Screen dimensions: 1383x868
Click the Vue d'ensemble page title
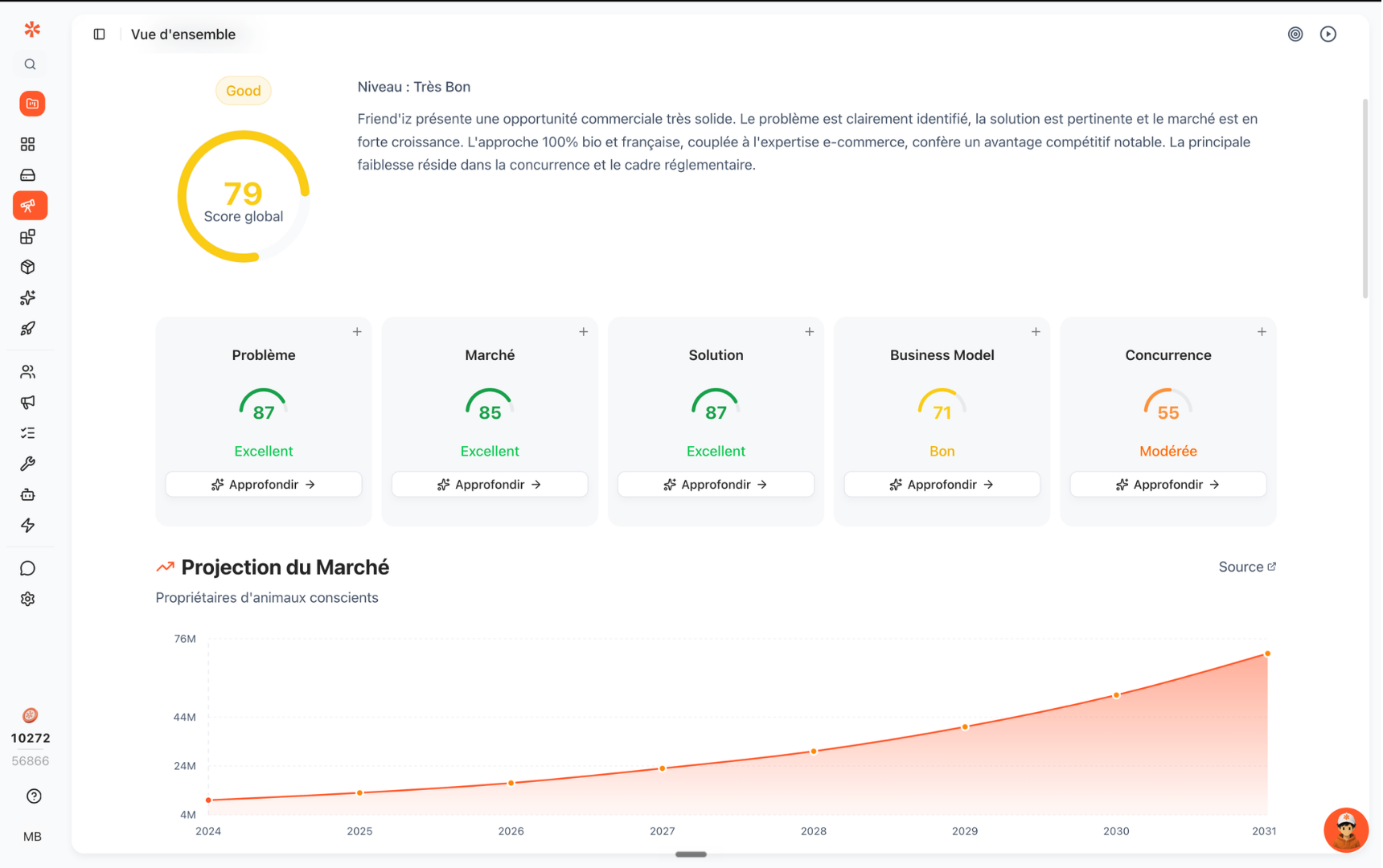tap(183, 34)
